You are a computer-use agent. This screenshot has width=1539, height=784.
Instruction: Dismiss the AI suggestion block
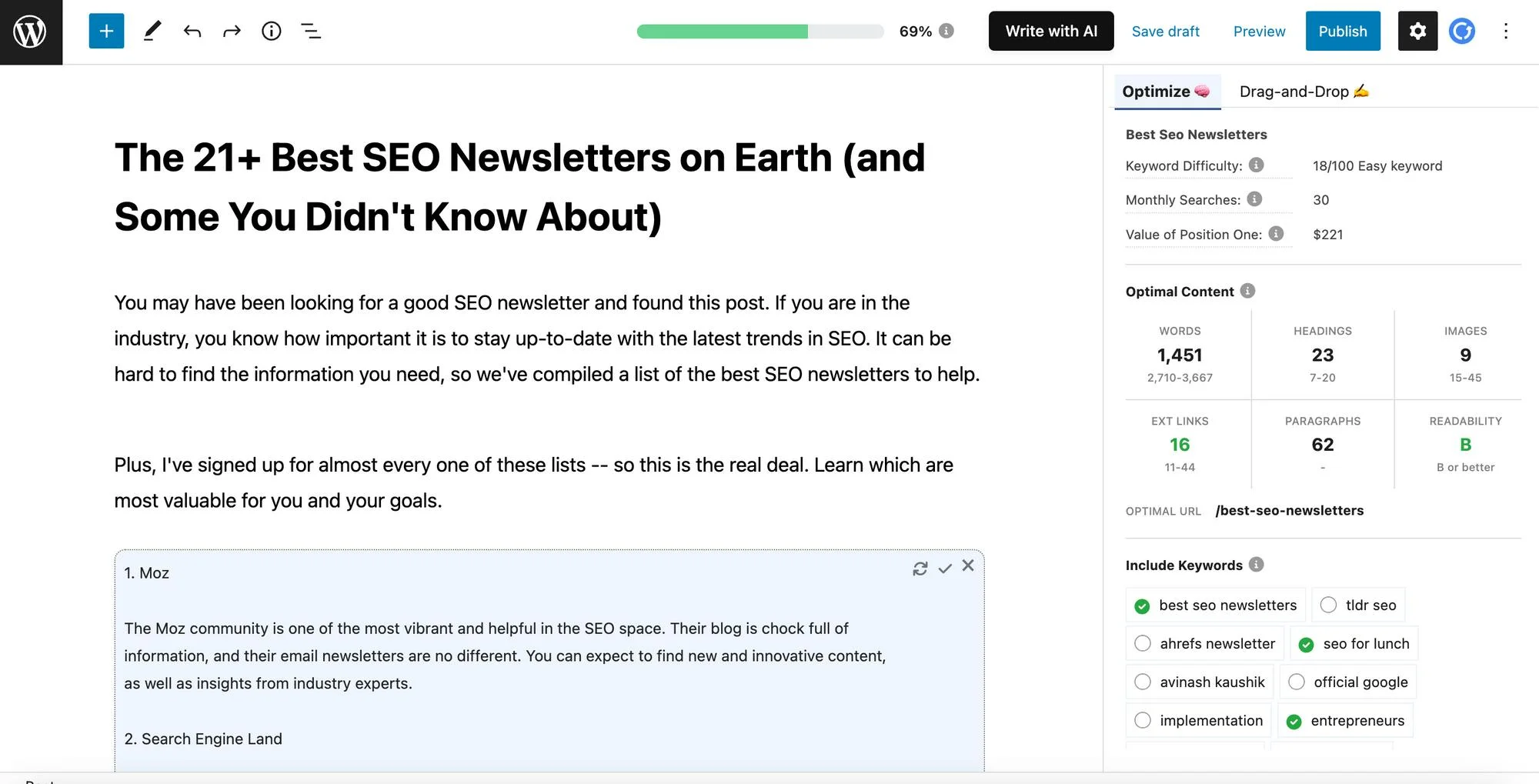(968, 565)
